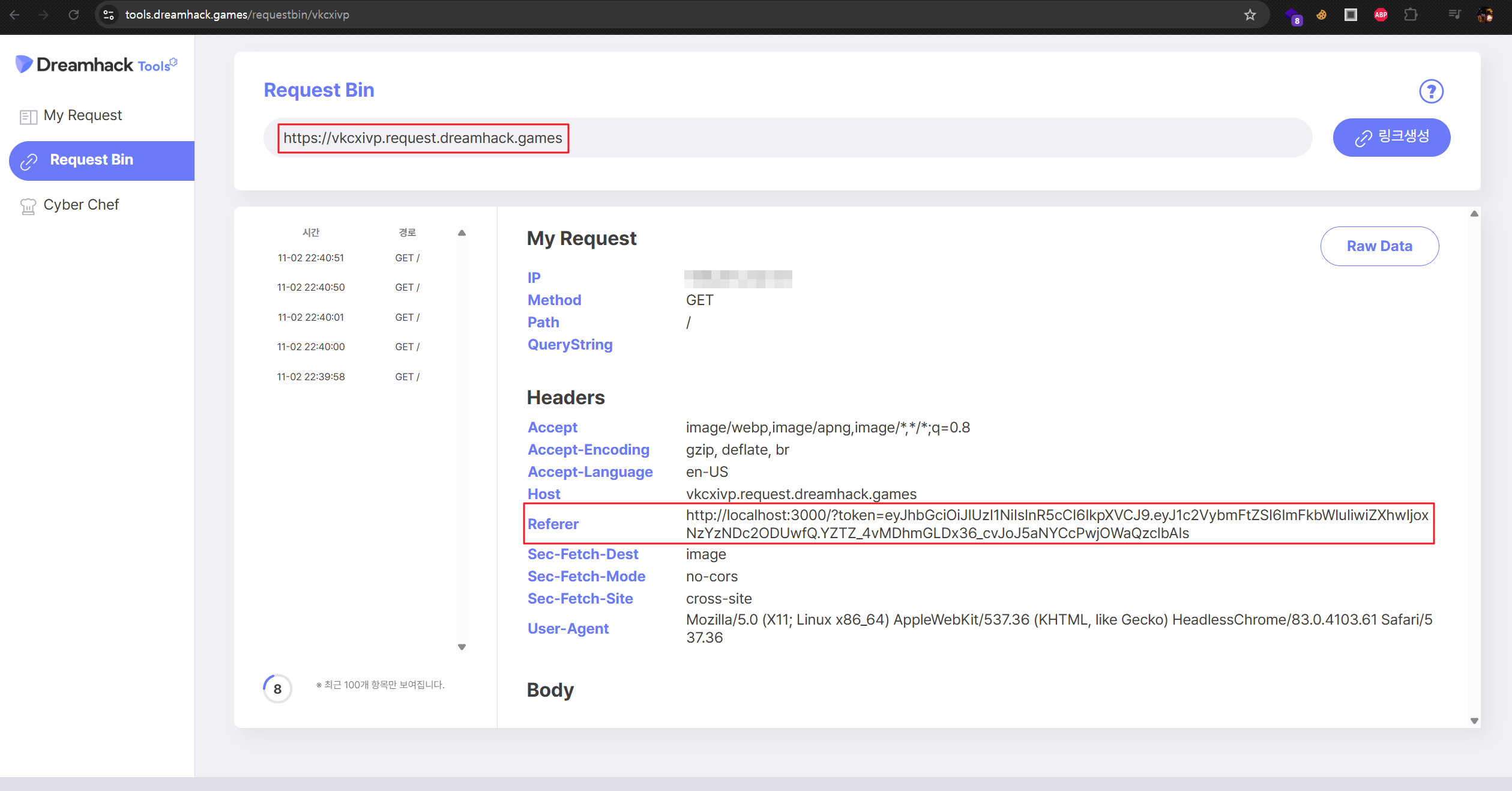
Task: Click the Dreamhack Tools logo
Action: [96, 64]
